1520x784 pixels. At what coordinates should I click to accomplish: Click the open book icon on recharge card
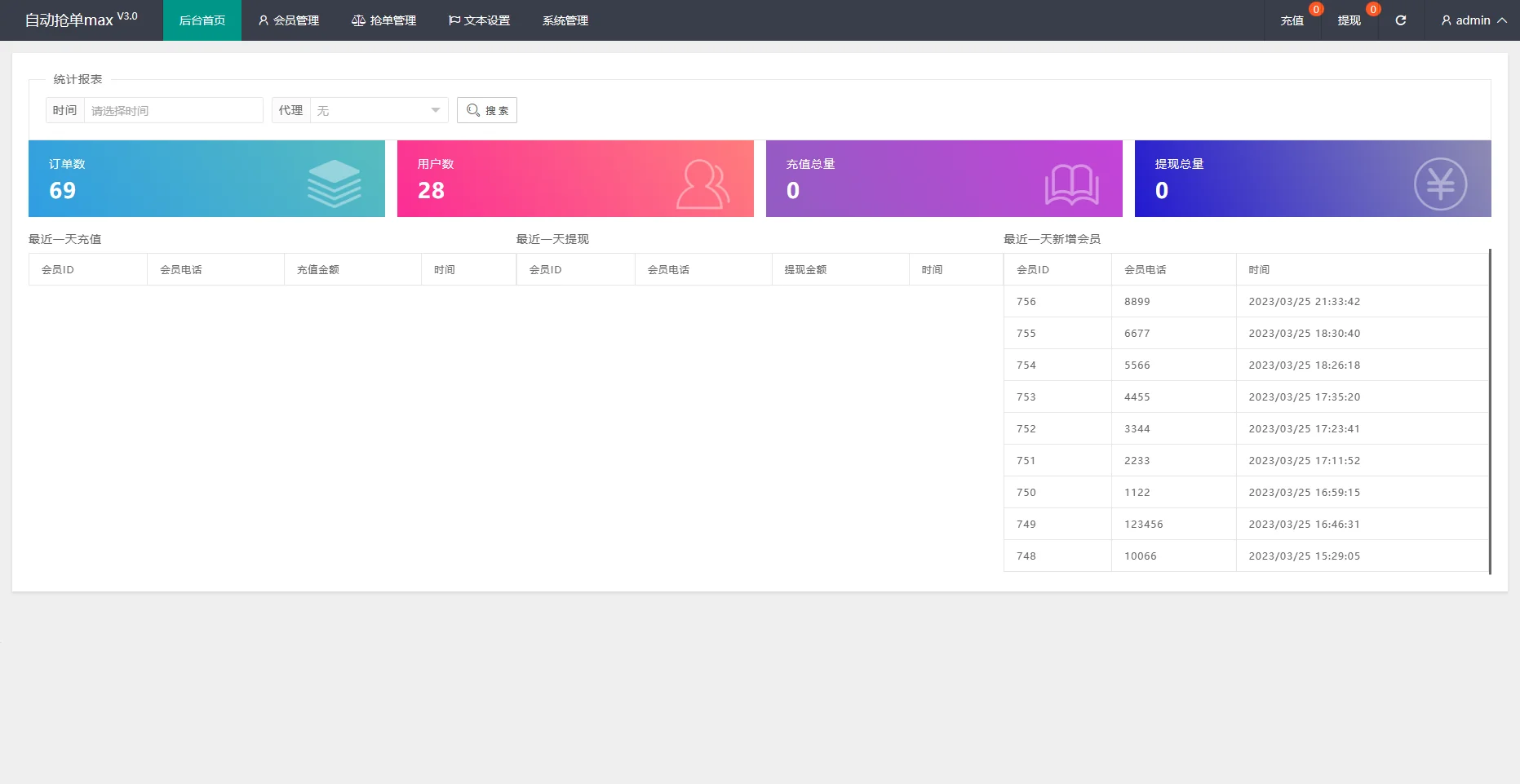click(1071, 184)
